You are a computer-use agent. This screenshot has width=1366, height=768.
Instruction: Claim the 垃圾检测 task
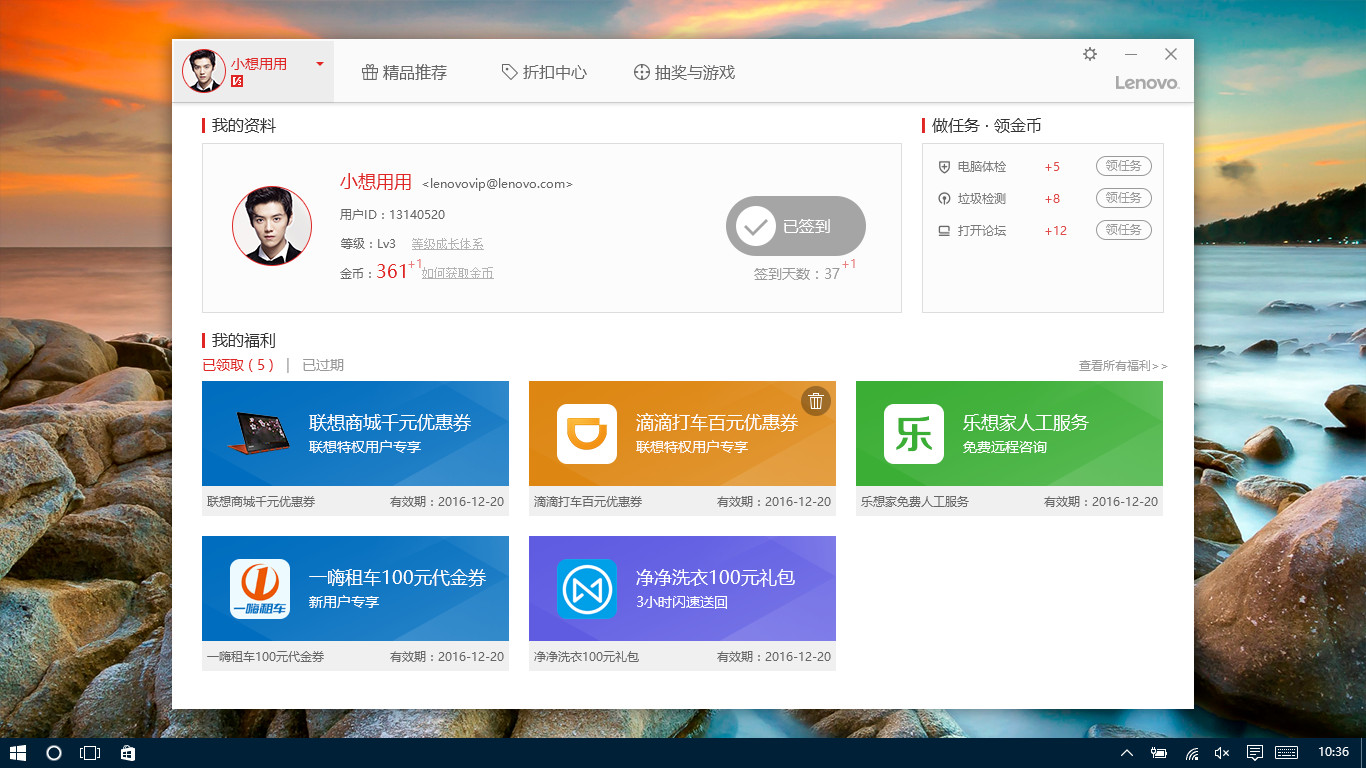pos(1123,198)
